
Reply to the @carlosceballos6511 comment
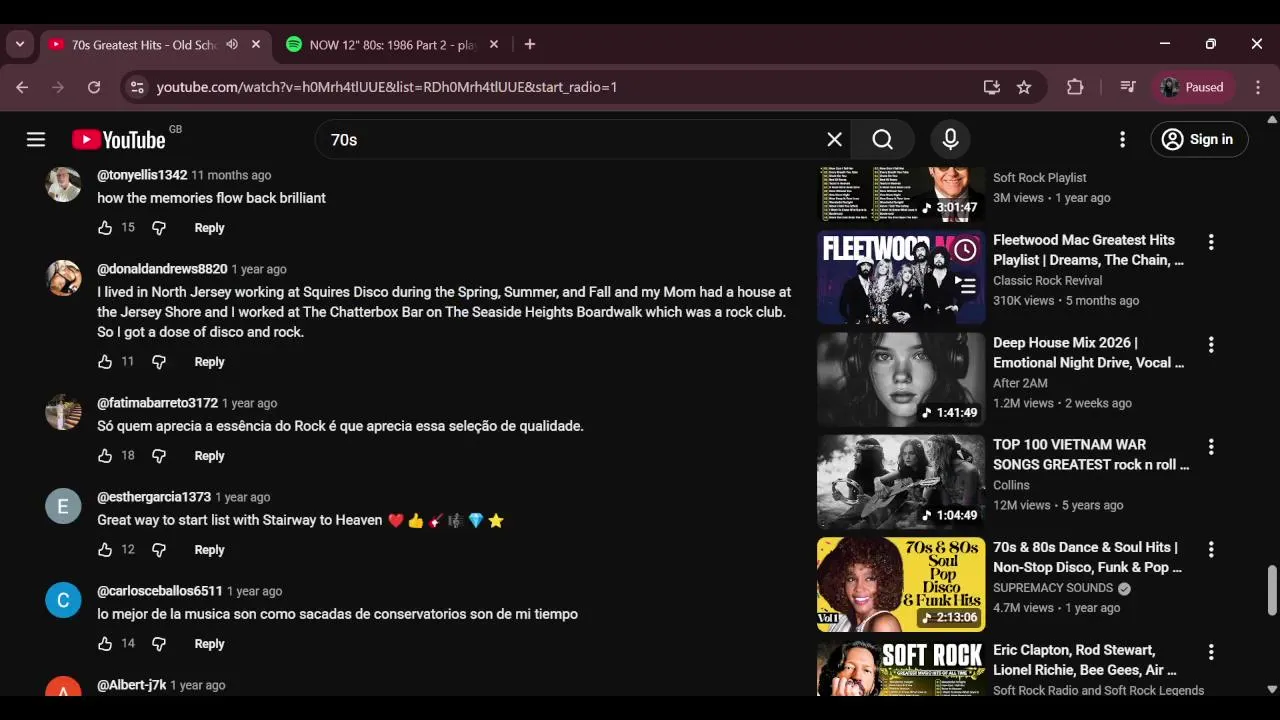[209, 644]
